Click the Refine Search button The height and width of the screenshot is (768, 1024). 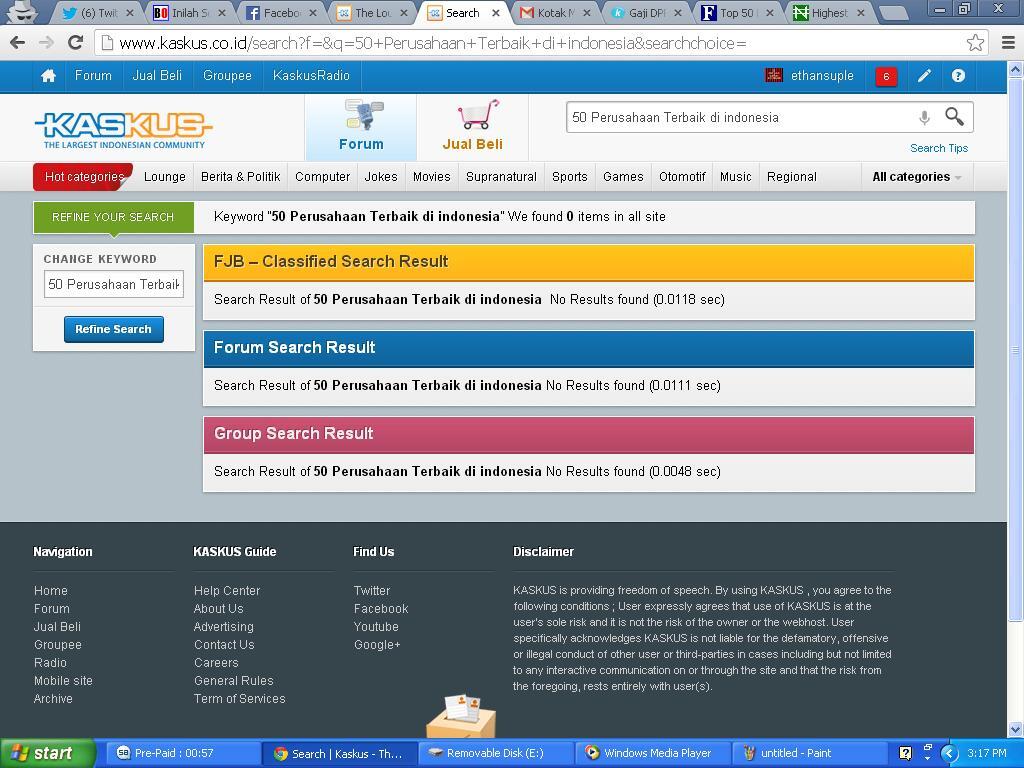click(114, 329)
